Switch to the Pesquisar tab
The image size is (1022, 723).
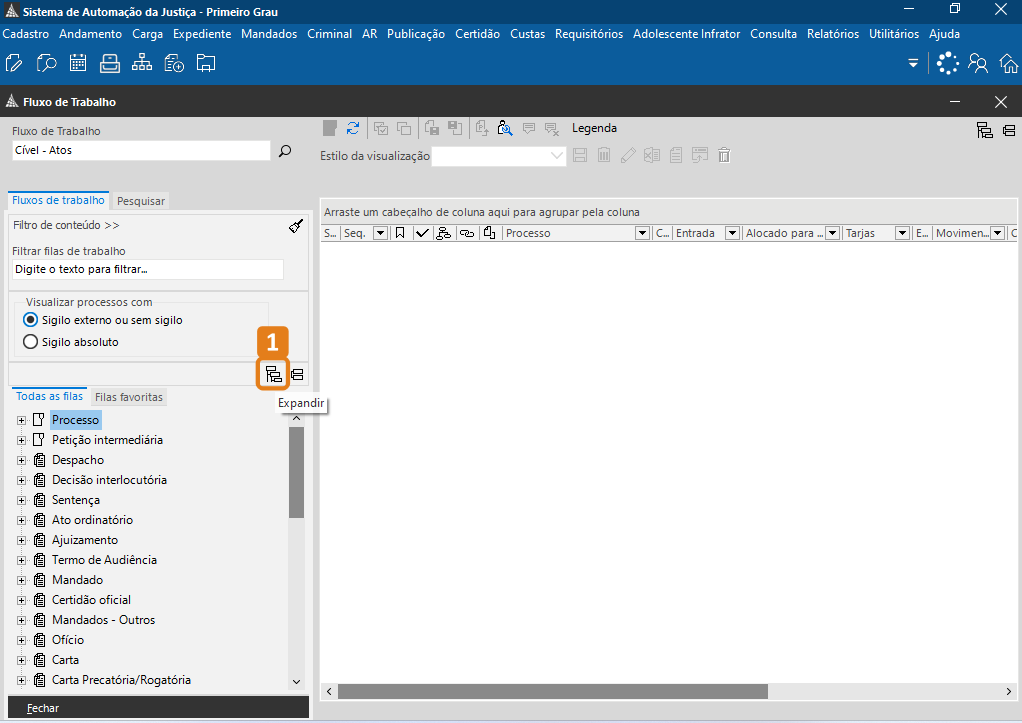point(141,201)
